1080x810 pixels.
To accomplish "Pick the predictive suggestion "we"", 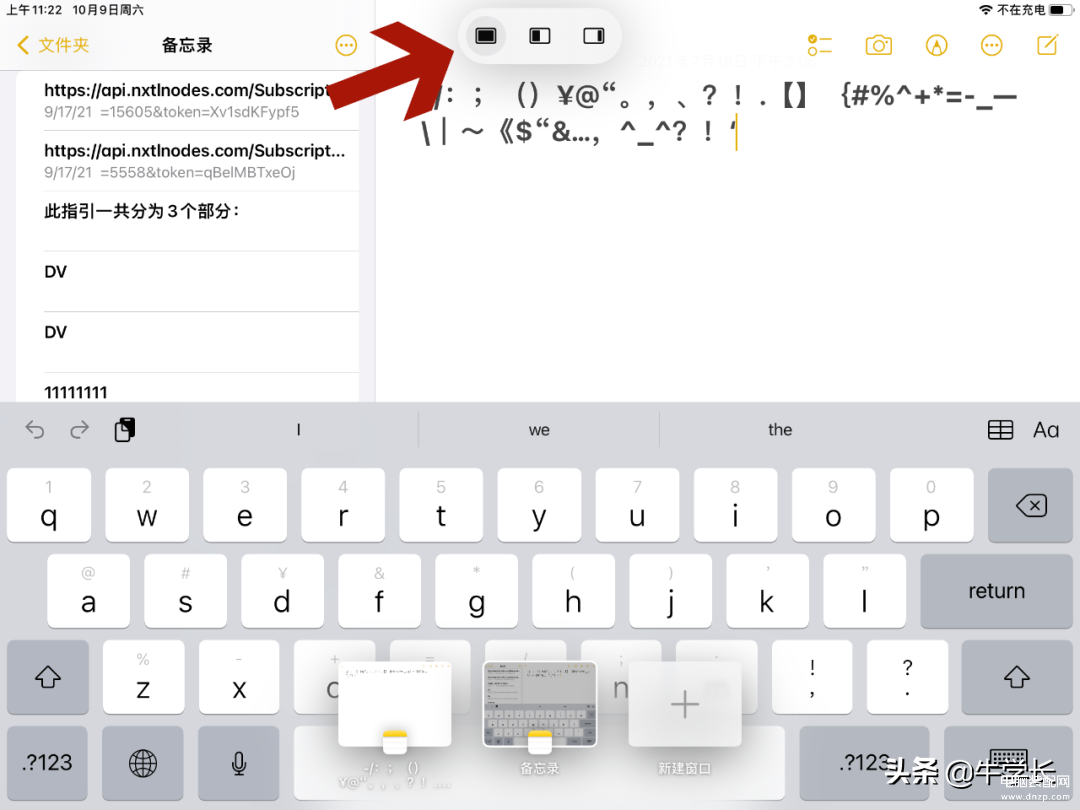I will coord(539,430).
